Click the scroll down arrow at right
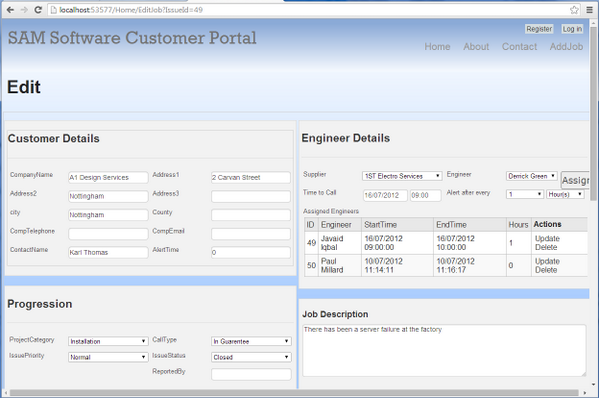The image size is (599, 398). 594,384
